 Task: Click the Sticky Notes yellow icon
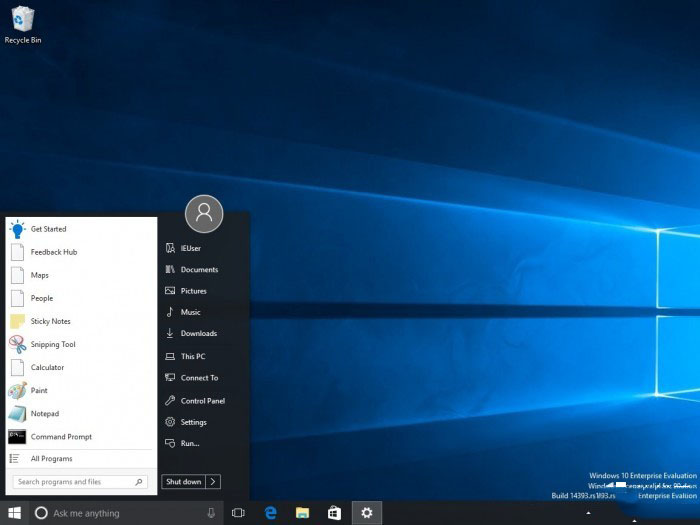17,321
